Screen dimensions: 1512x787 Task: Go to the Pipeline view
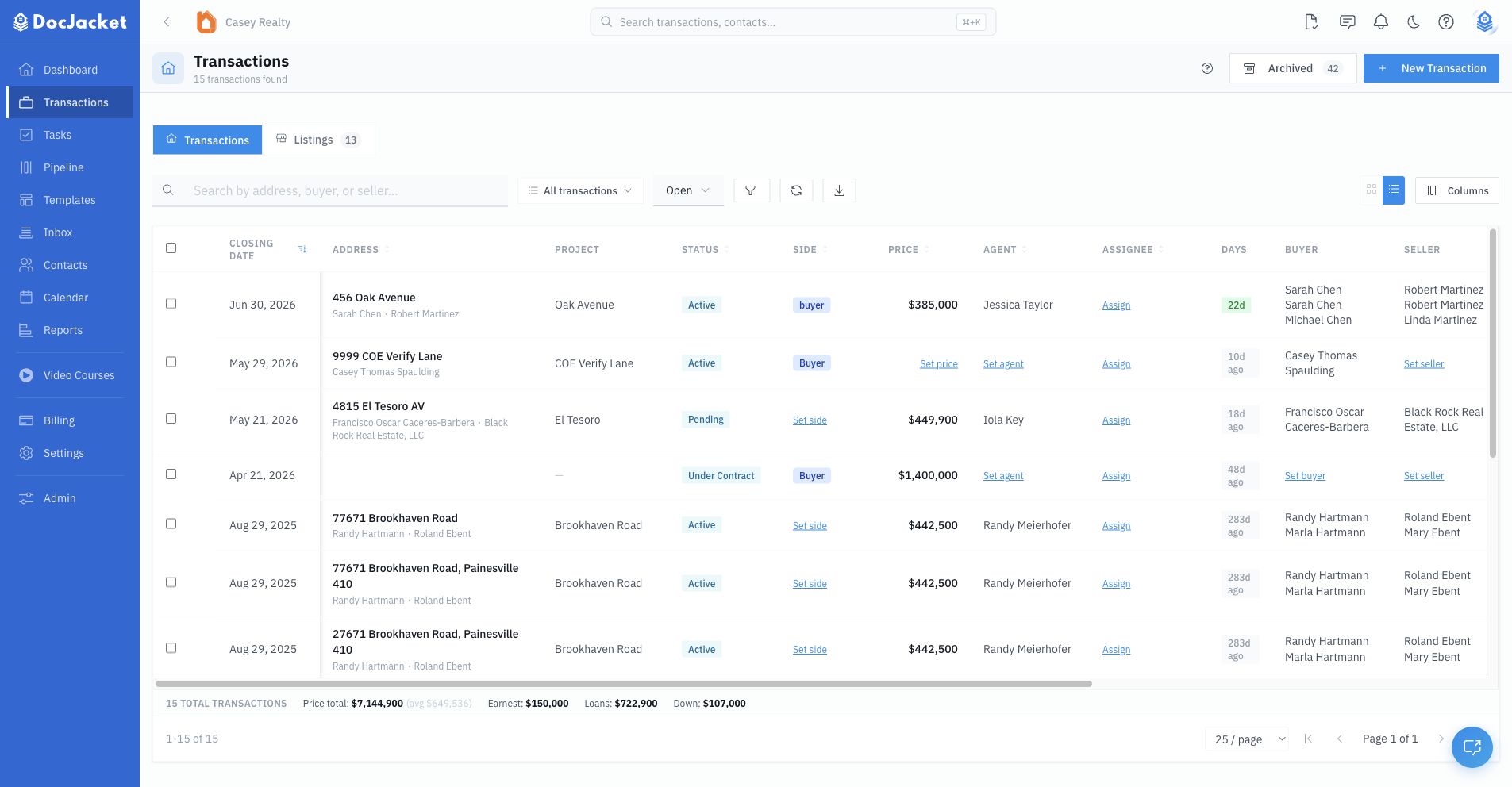tap(70, 167)
